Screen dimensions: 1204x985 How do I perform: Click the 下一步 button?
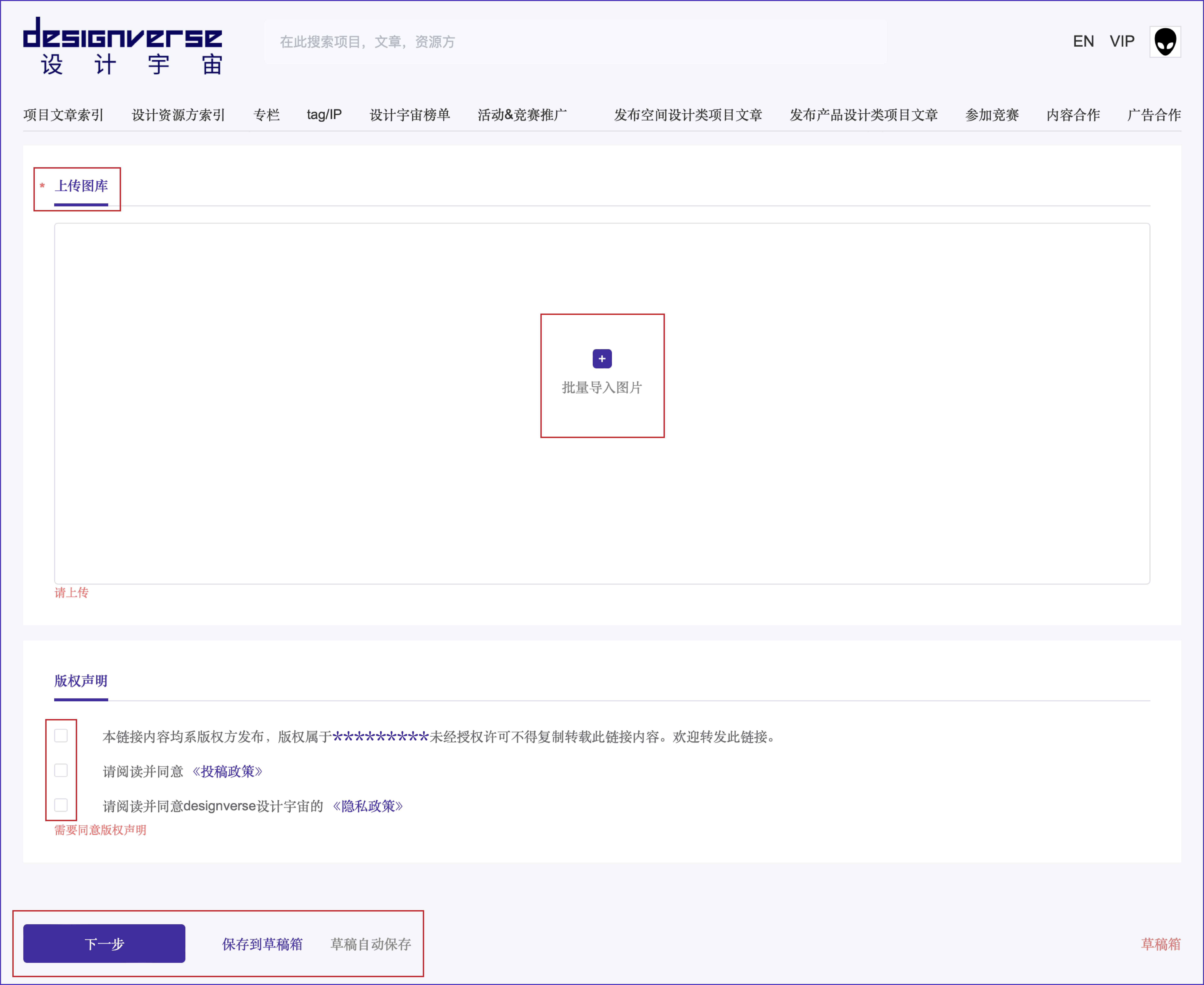104,944
